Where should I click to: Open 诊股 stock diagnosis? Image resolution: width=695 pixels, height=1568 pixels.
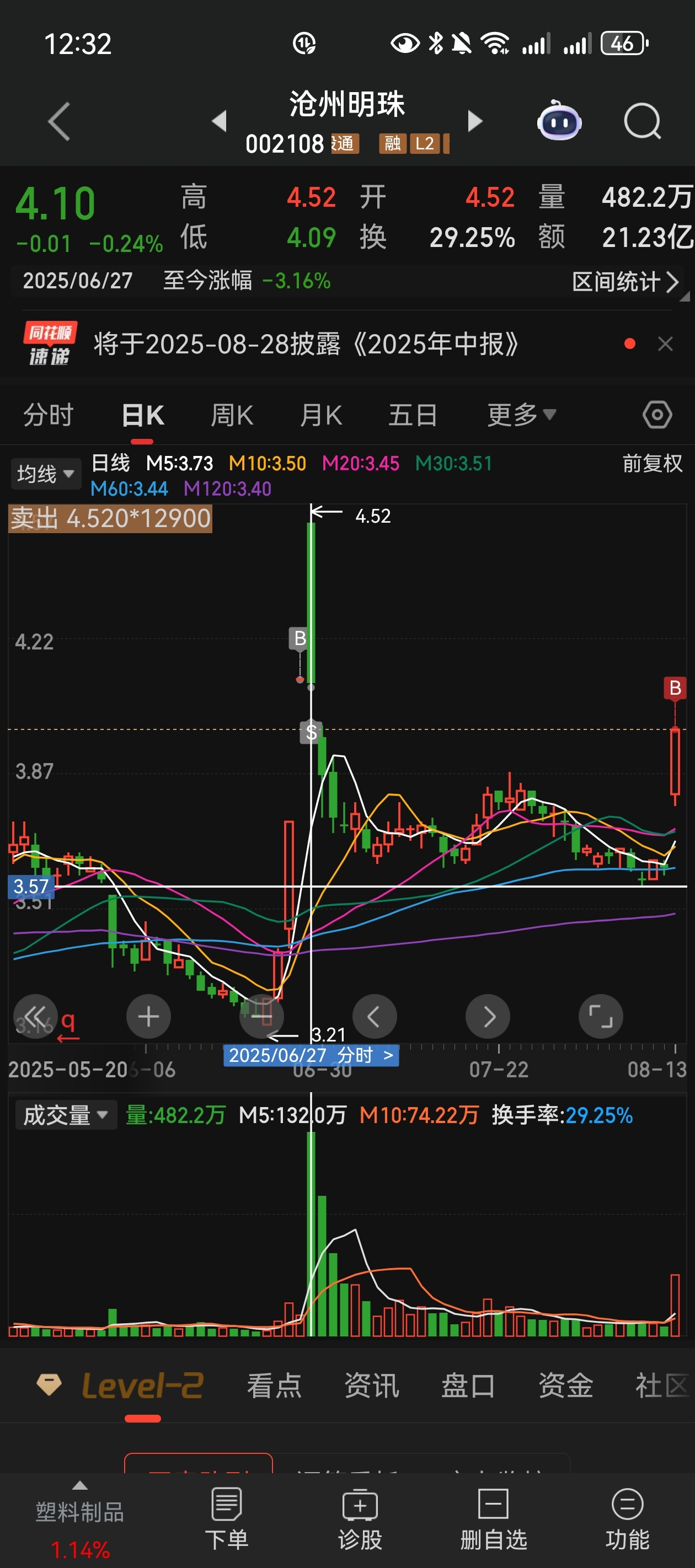360,1519
